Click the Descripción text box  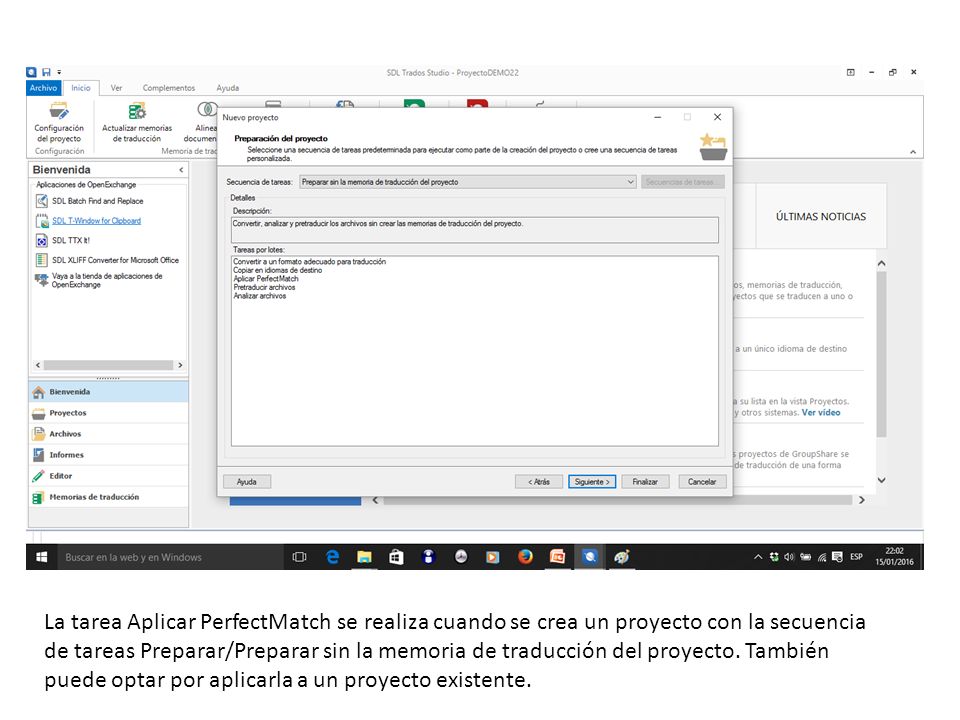474,230
